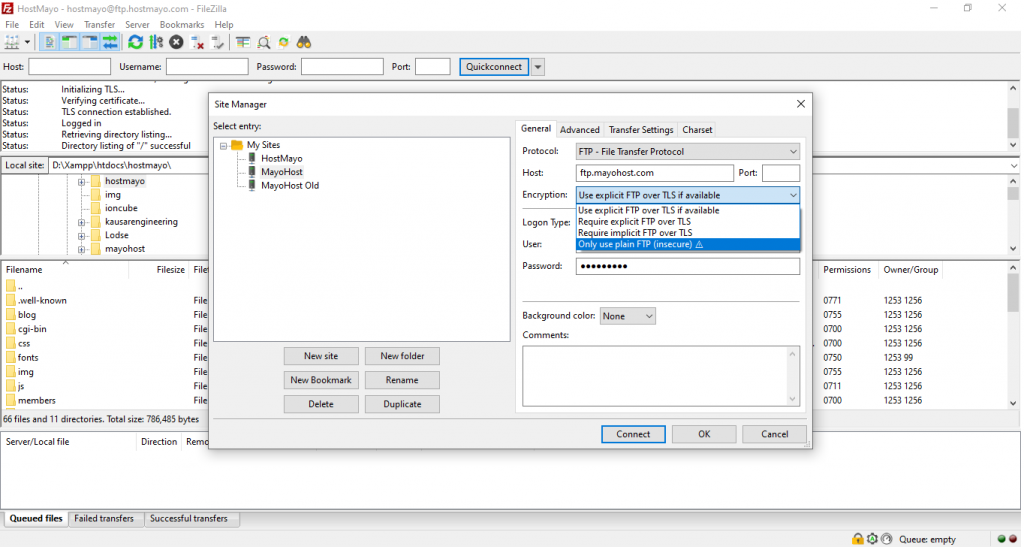Select the fonts folder icon
1024x547 pixels.
click(x=10, y=358)
